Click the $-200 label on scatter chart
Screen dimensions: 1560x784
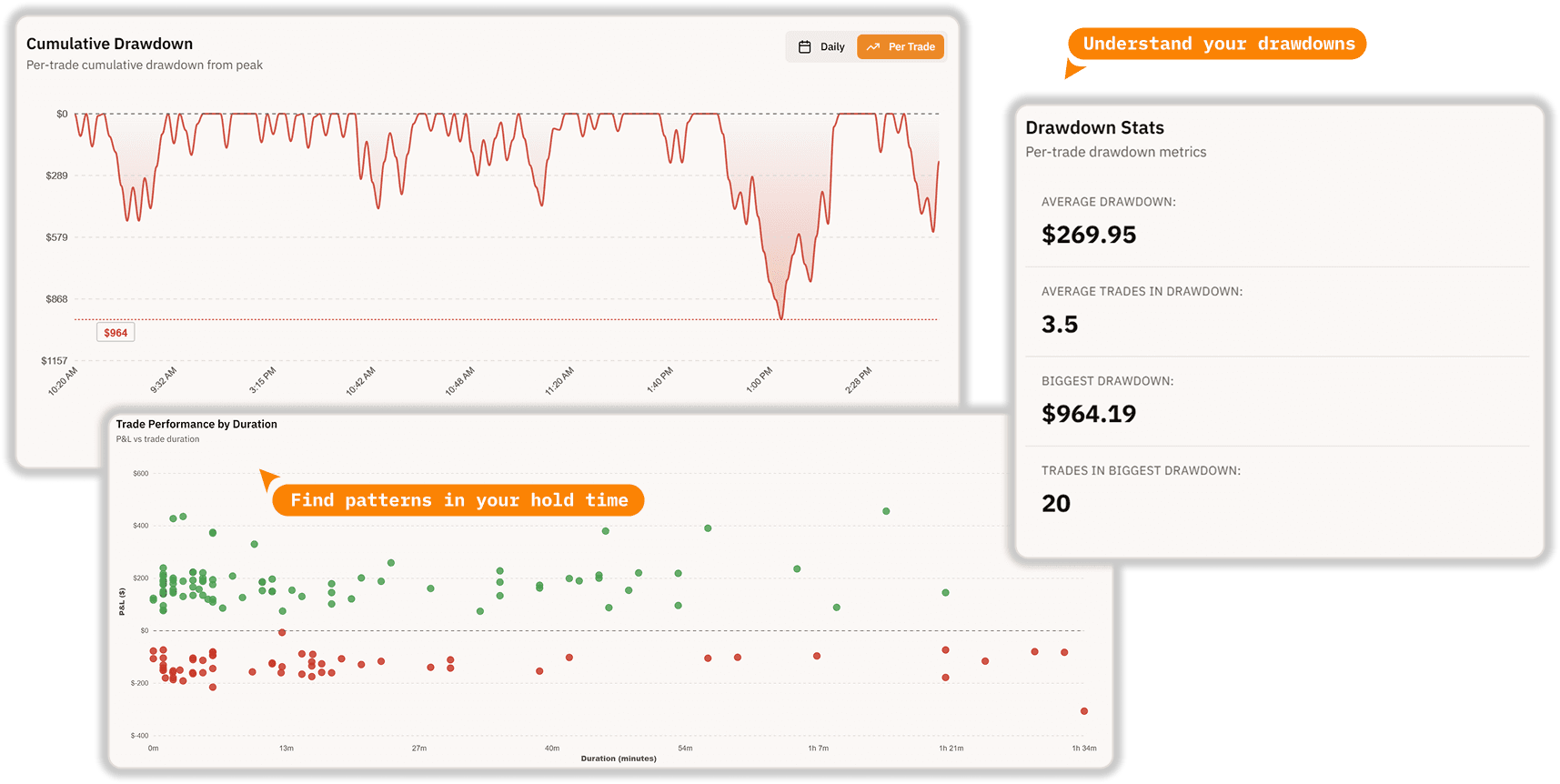(x=139, y=683)
